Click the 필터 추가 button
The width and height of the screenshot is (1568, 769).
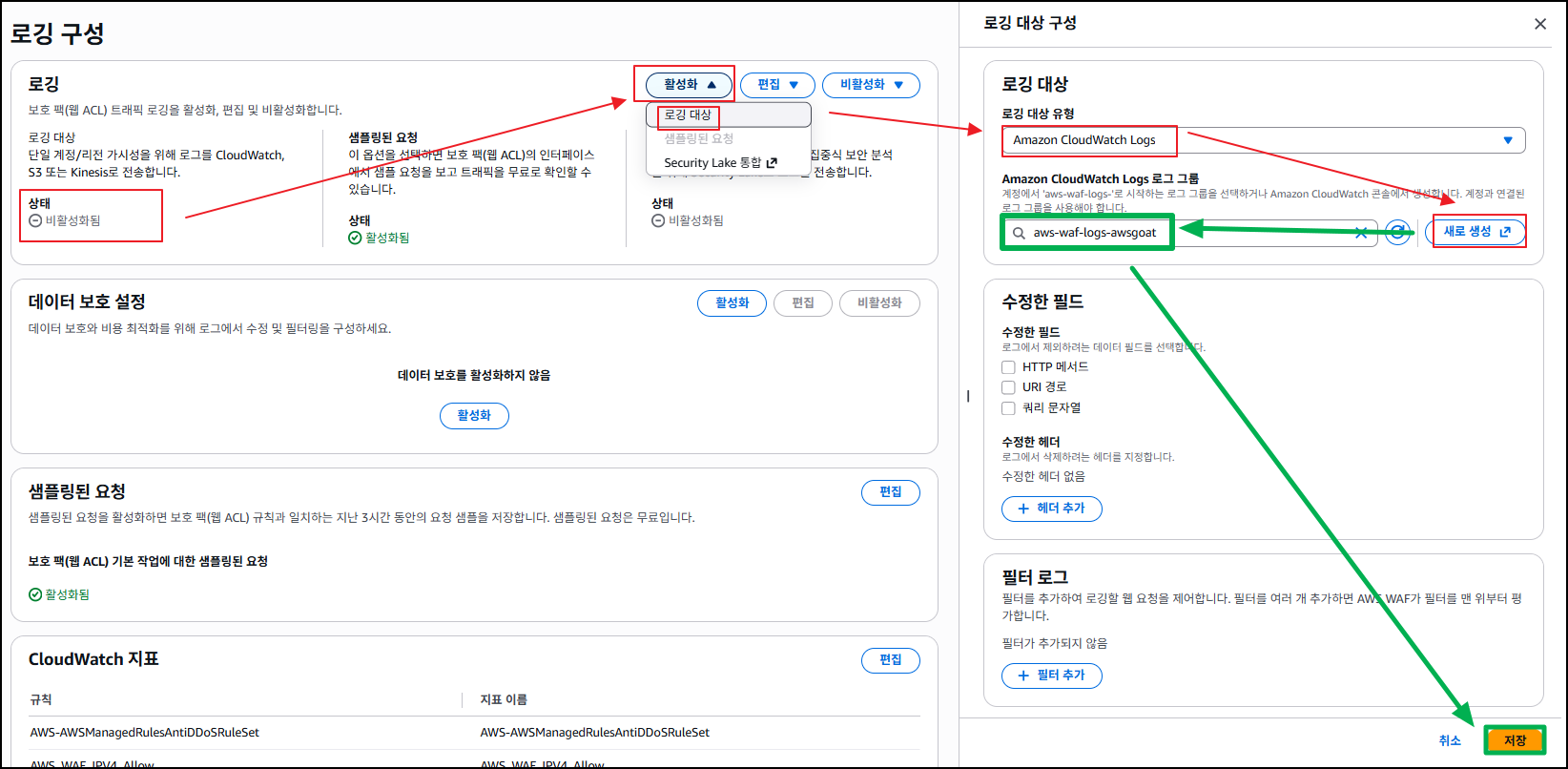coord(1052,675)
